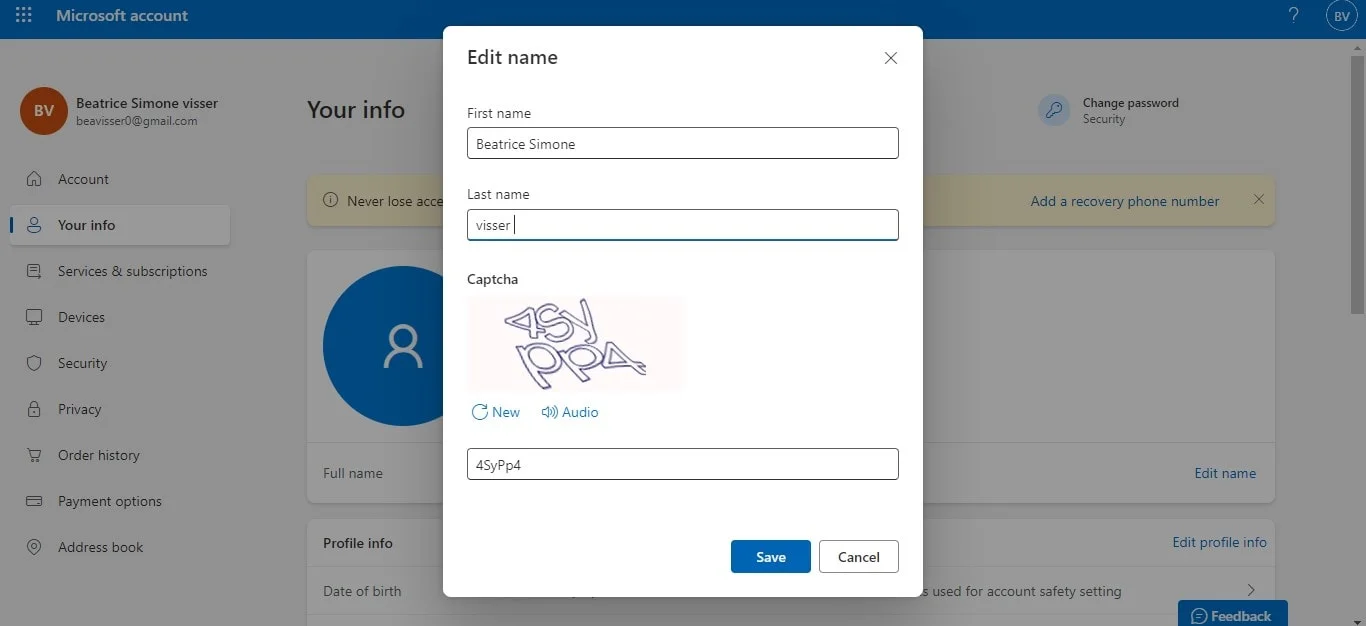Click the BV profile picture in sidebar
The width and height of the screenshot is (1366, 626).
pyautogui.click(x=43, y=111)
